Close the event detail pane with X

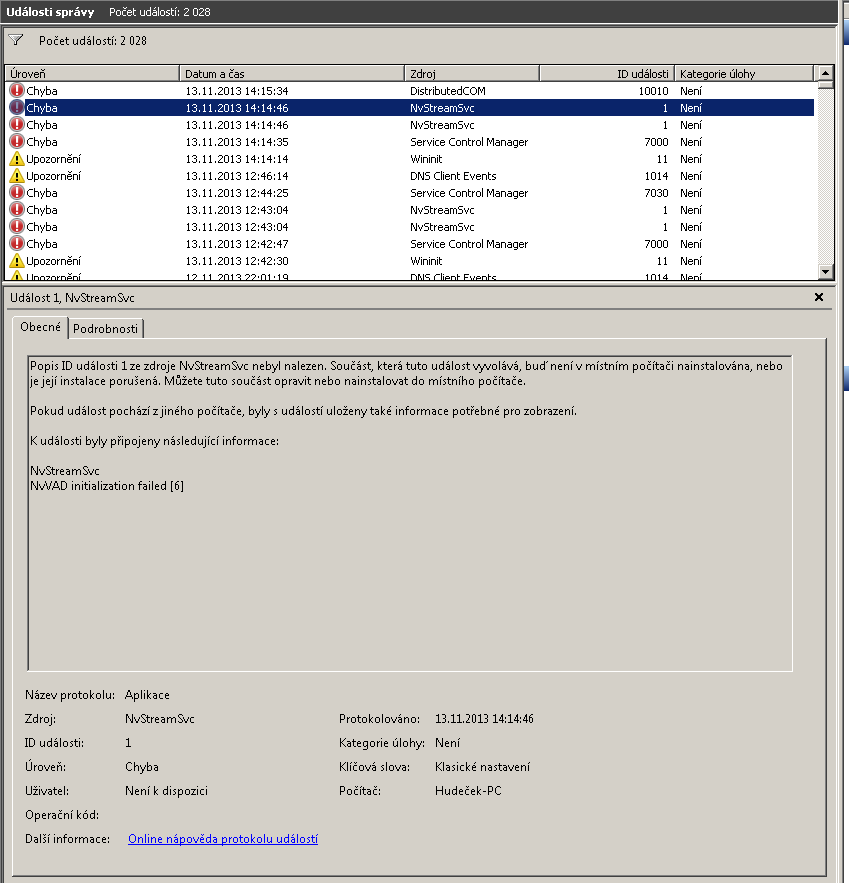coord(819,297)
